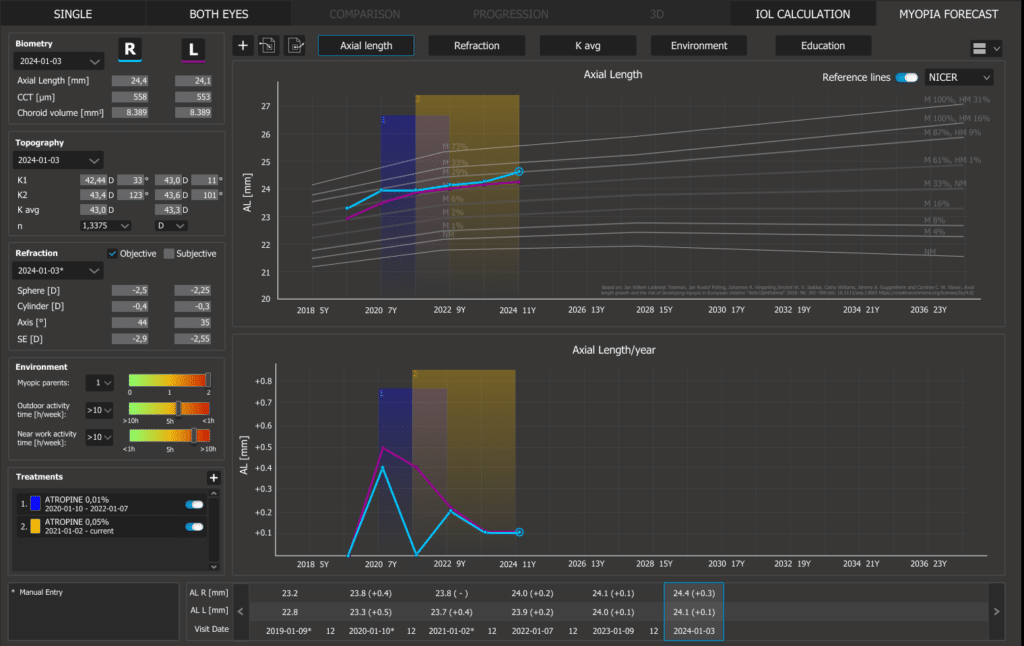Add a new treatment with plus icon
The width and height of the screenshot is (1024, 646).
click(213, 478)
